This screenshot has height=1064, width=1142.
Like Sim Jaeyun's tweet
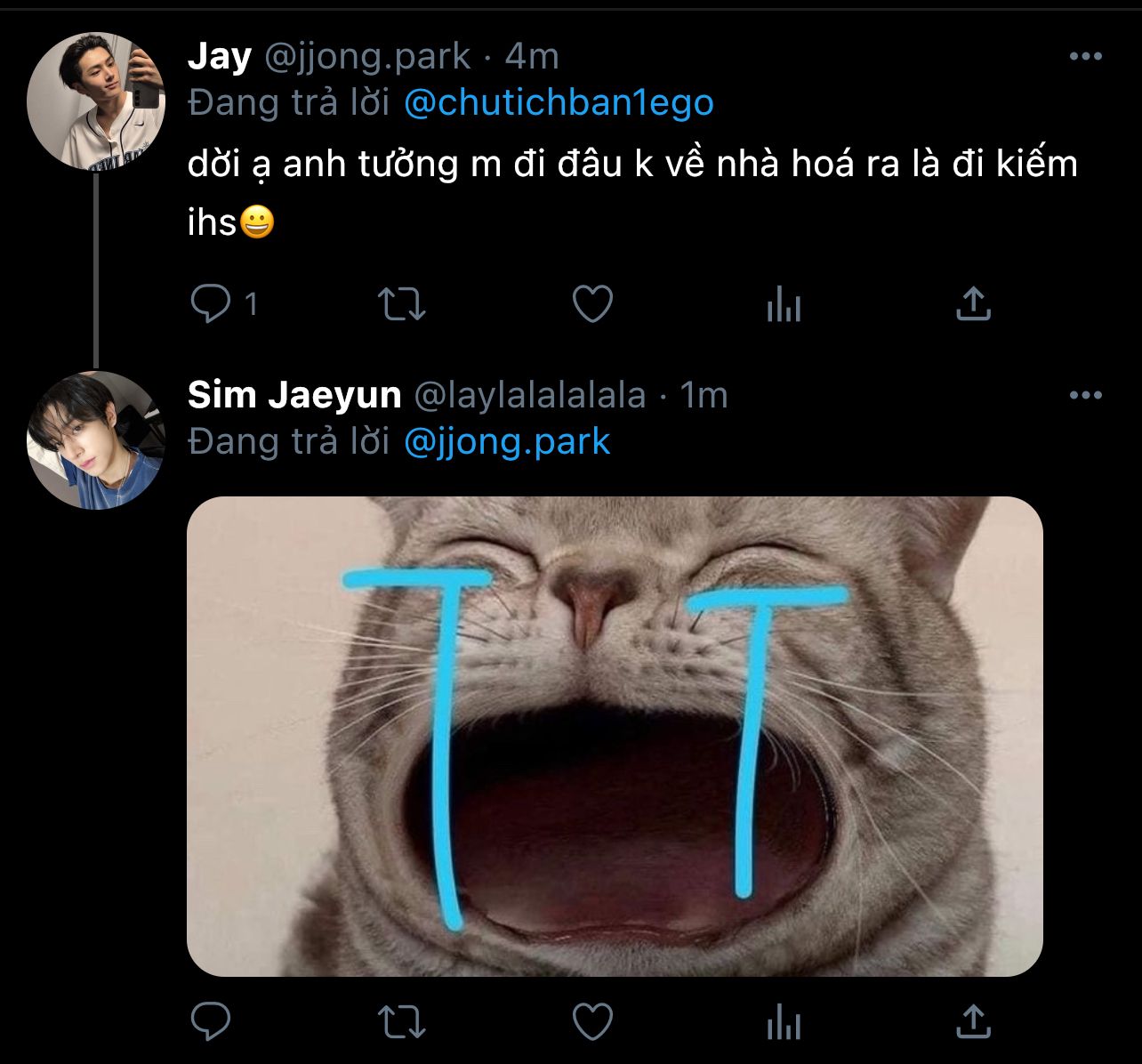(x=592, y=1021)
